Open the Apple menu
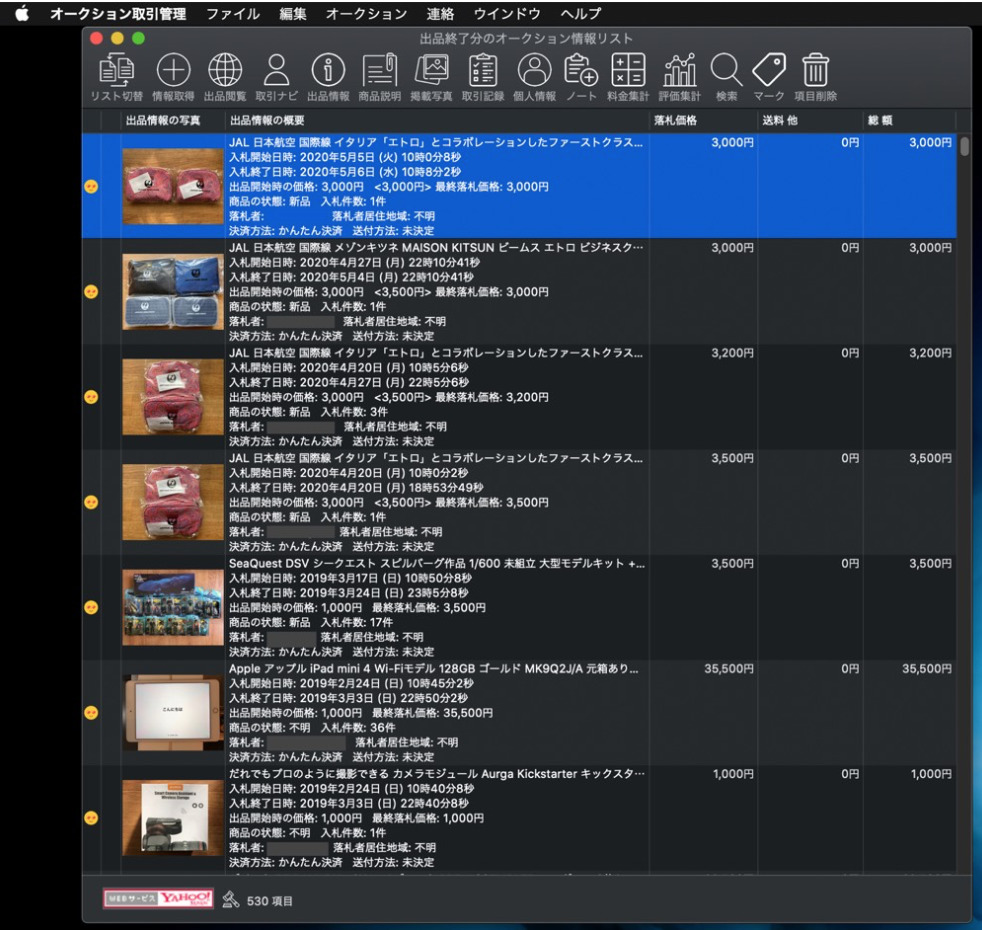 point(22,13)
